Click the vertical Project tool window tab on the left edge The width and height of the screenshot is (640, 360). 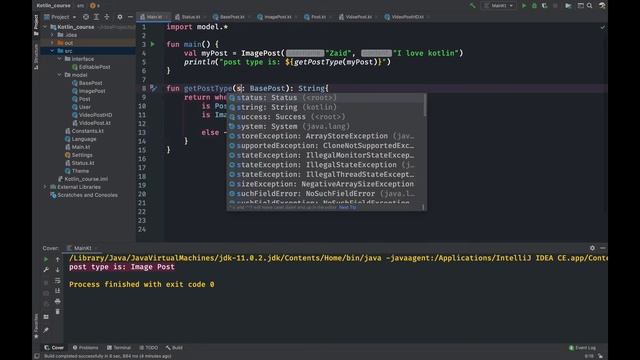tap(36, 24)
